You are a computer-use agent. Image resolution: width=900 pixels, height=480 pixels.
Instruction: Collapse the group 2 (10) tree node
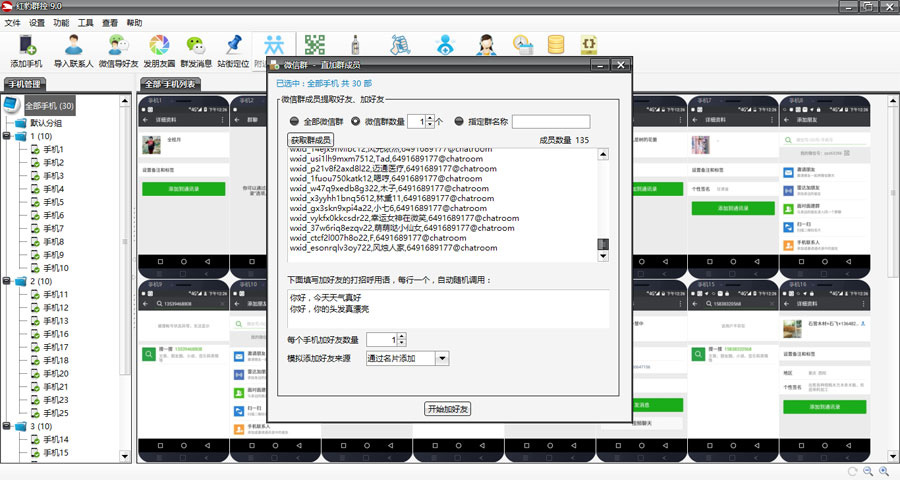[6, 281]
